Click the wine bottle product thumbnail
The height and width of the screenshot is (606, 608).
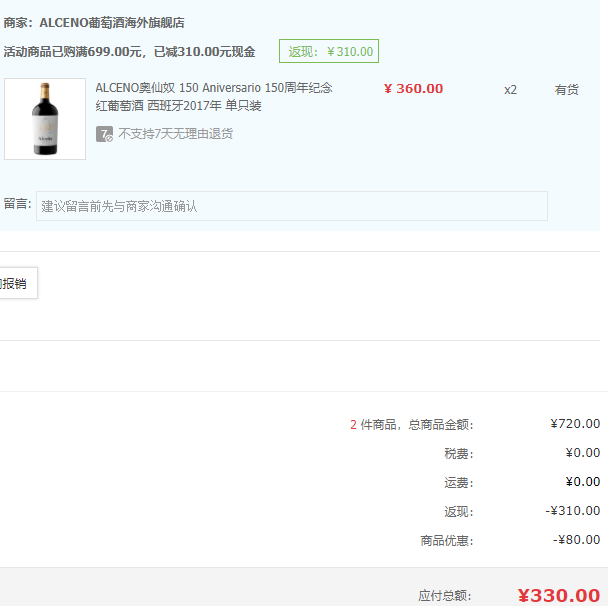pyautogui.click(x=45, y=119)
